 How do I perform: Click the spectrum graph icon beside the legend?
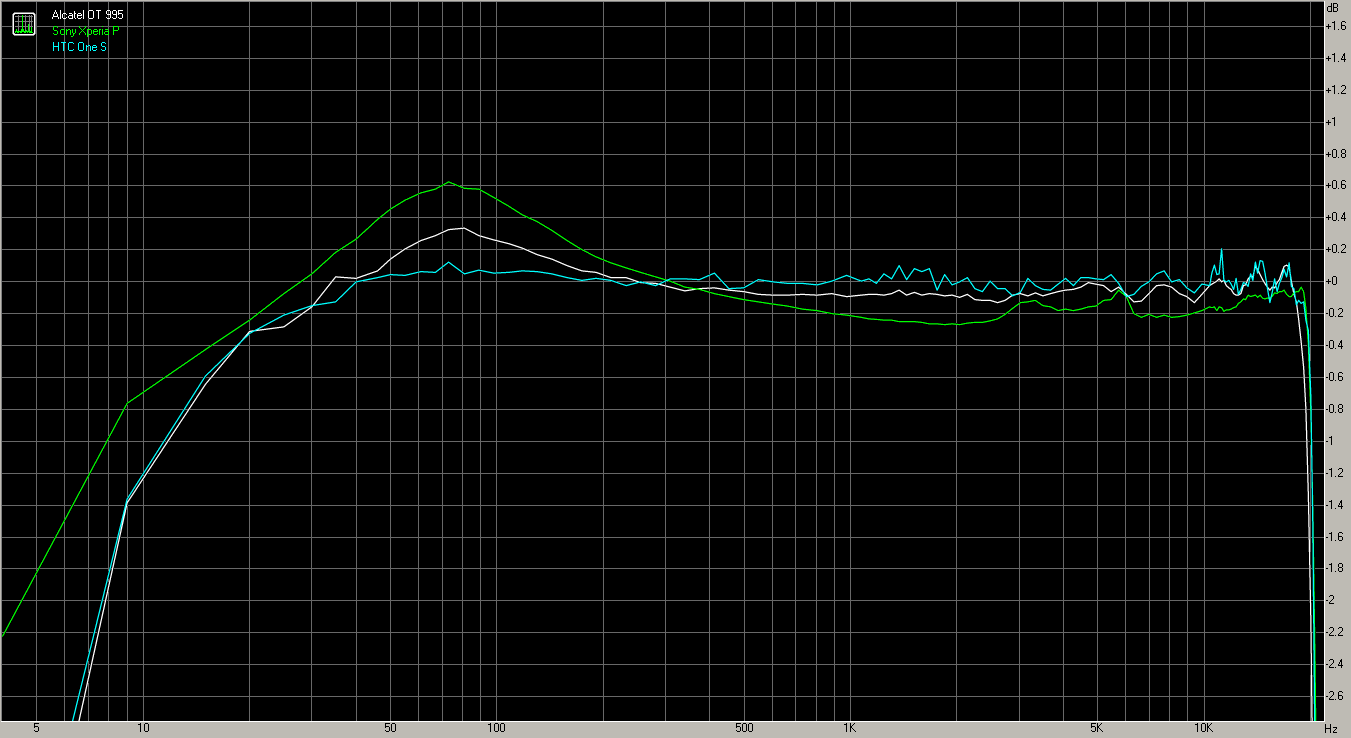23,24
